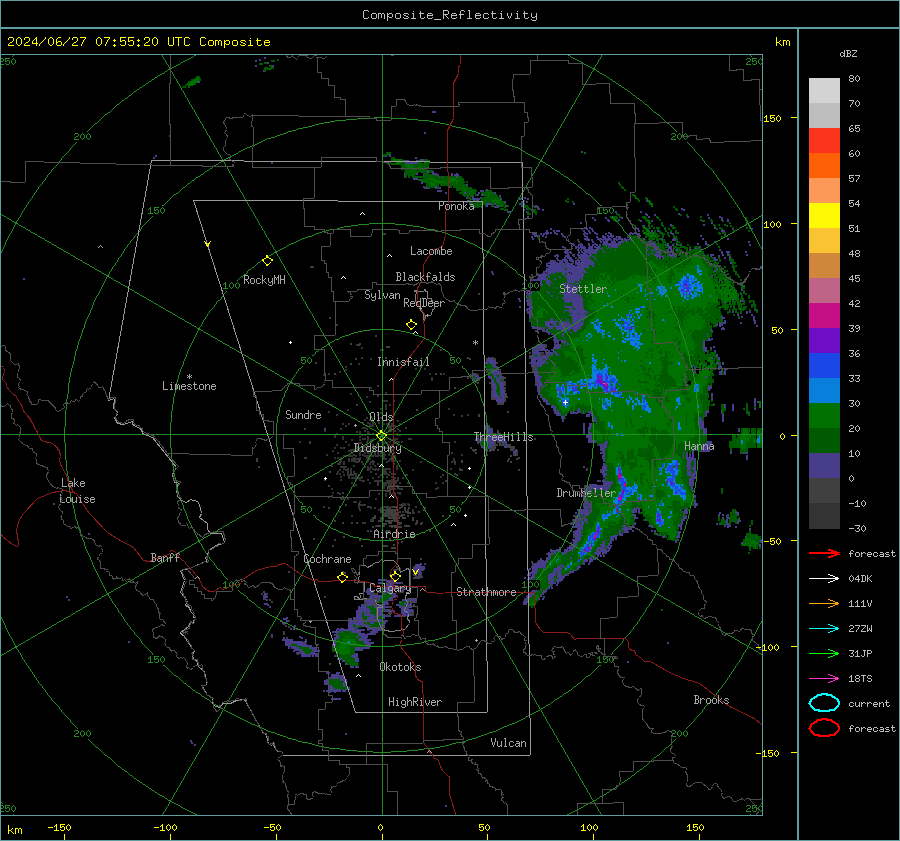Click the Sylvan label
900x841 pixels.
click(x=382, y=295)
